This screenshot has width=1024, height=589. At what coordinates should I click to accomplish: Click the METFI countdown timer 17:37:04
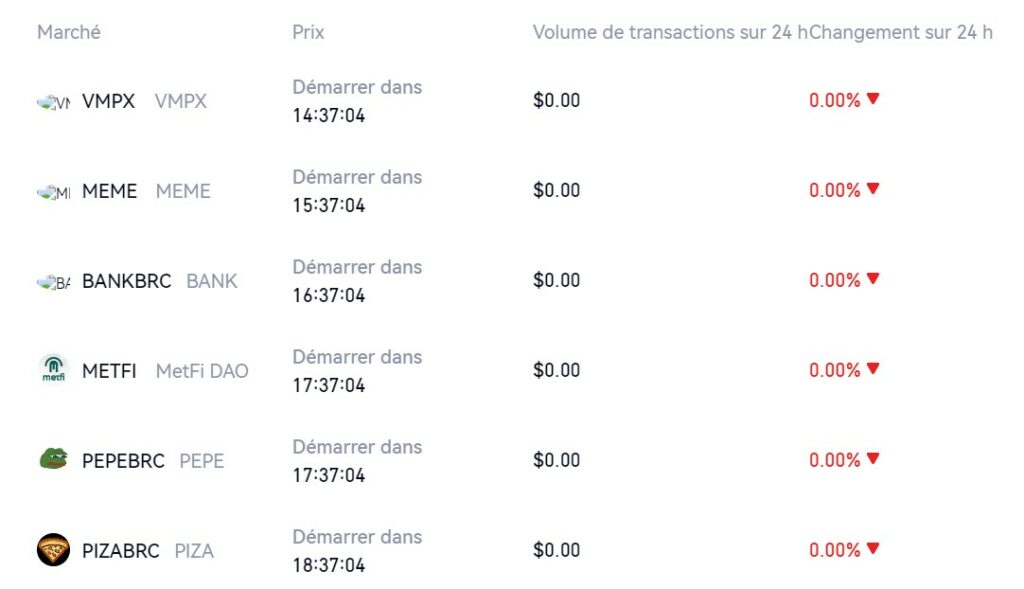(x=328, y=385)
